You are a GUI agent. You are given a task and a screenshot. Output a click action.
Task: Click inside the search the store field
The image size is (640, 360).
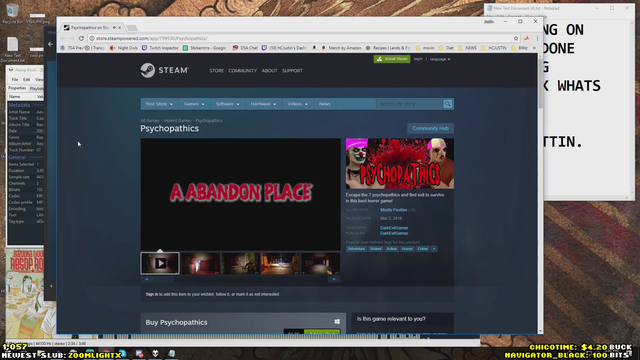[409, 104]
